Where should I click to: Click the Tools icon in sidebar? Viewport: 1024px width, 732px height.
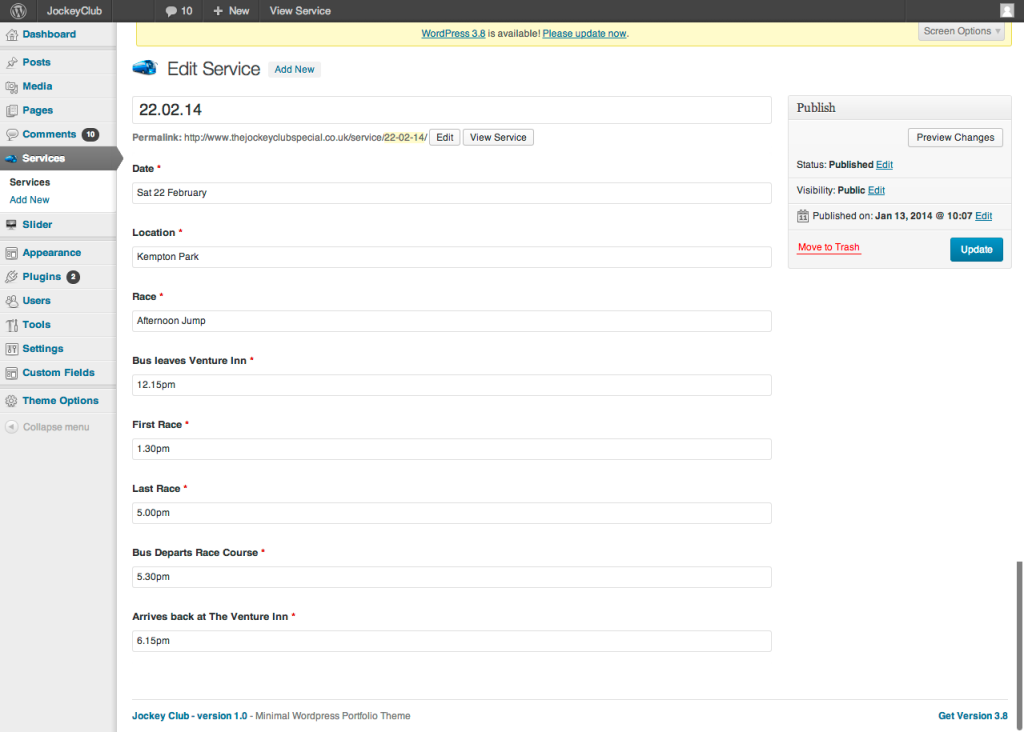pyautogui.click(x=12, y=325)
